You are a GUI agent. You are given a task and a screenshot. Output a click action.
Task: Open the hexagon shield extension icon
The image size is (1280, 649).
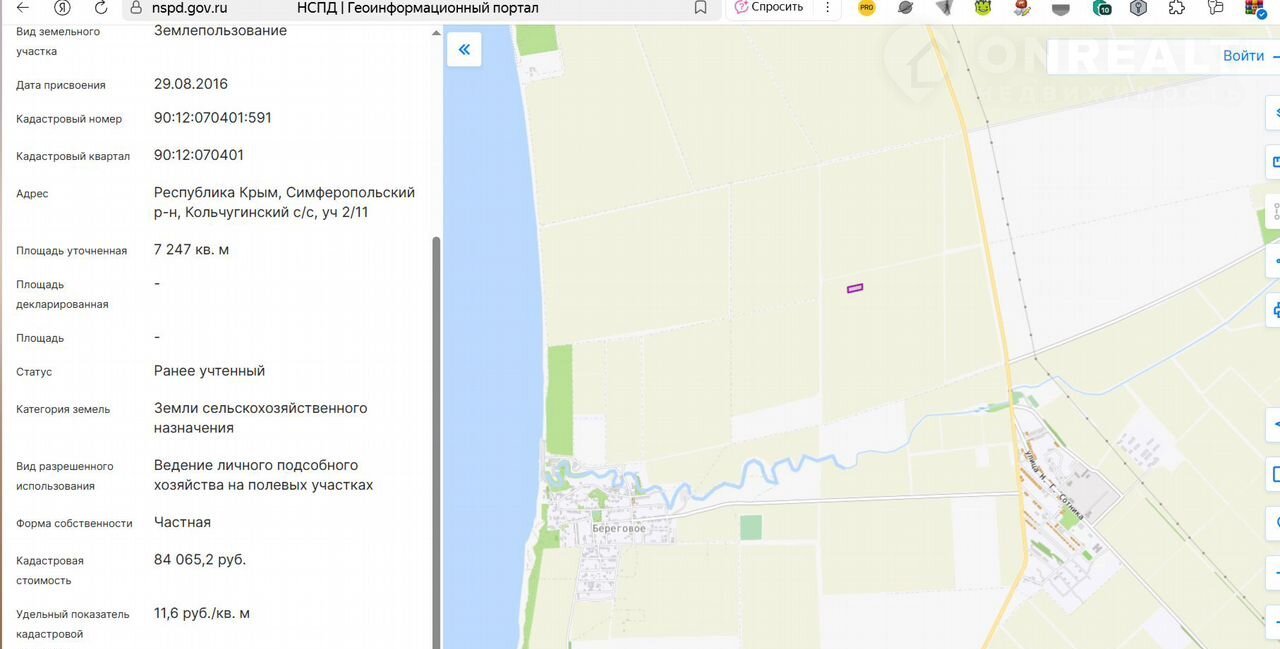1138,8
